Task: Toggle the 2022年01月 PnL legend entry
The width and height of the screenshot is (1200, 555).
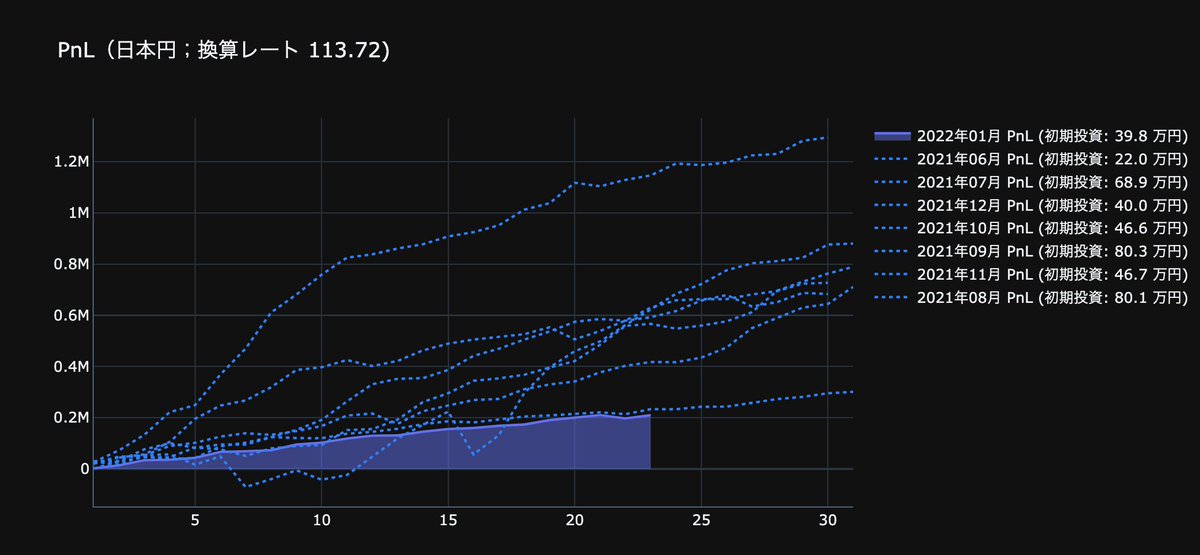Action: tap(1030, 136)
